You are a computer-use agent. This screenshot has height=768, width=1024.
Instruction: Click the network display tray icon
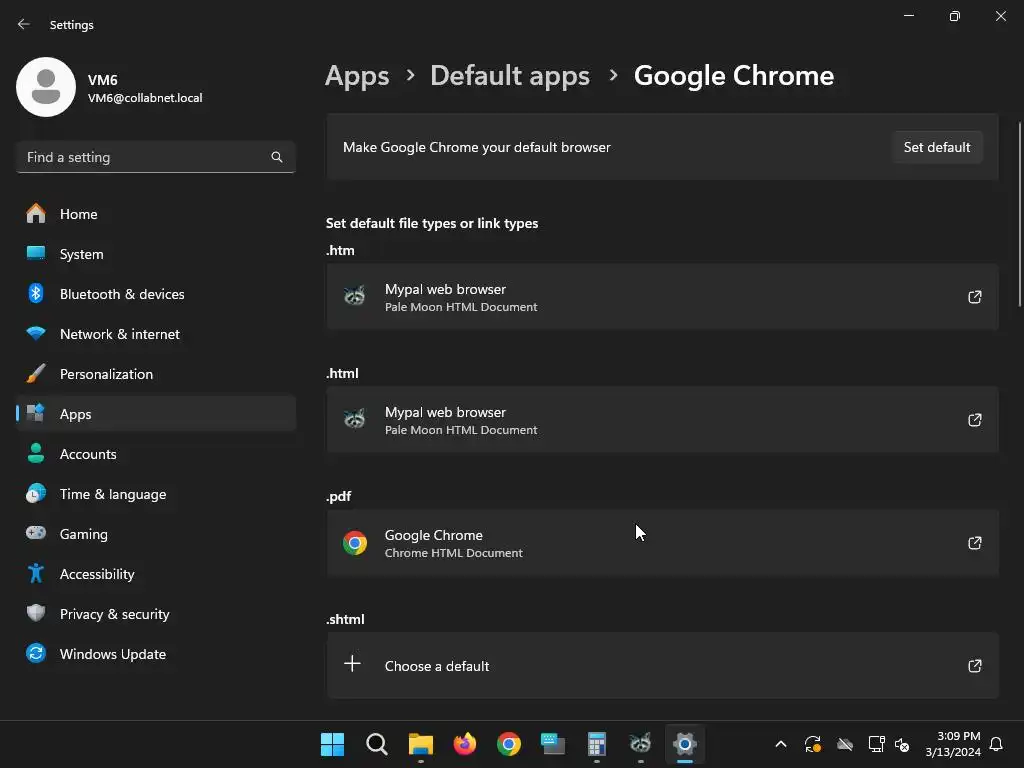[876, 744]
